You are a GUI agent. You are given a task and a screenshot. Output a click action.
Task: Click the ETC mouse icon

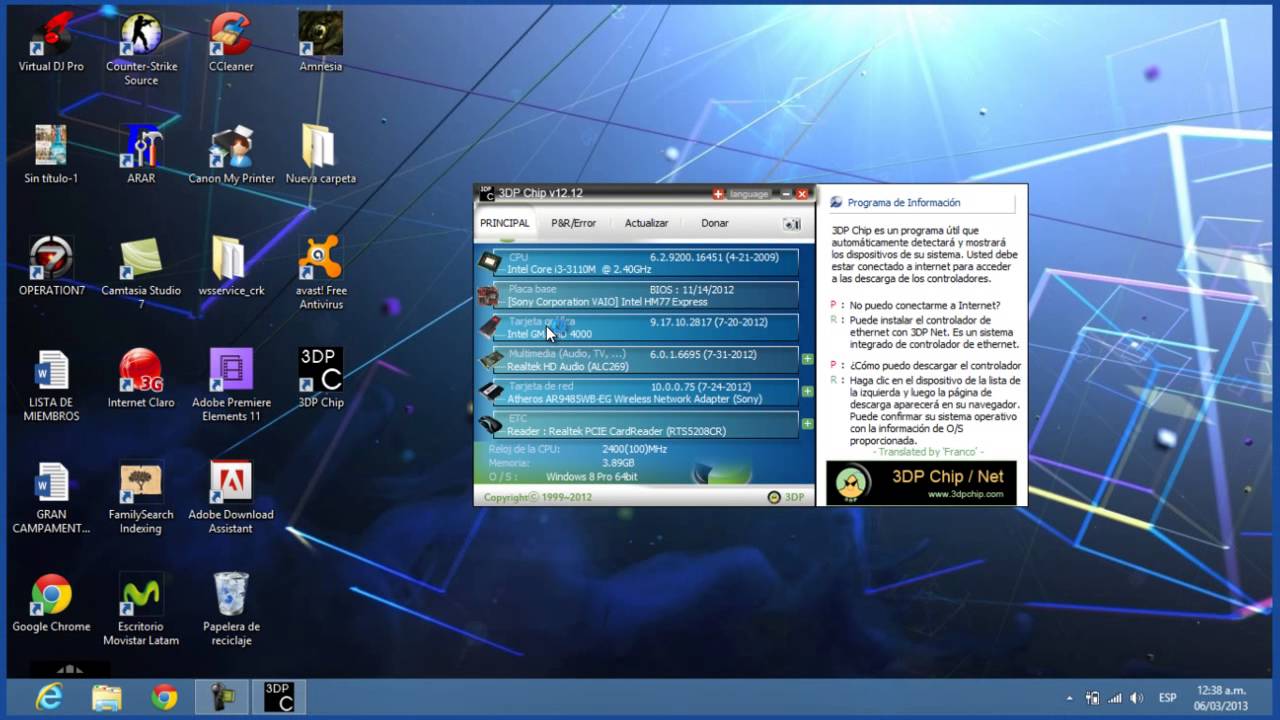coord(489,424)
